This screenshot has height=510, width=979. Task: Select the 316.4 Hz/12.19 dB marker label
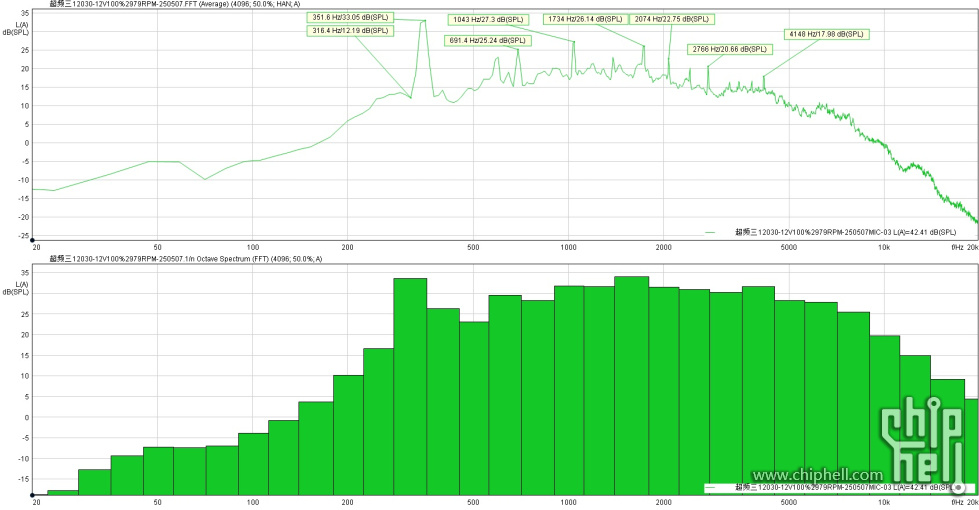(350, 31)
